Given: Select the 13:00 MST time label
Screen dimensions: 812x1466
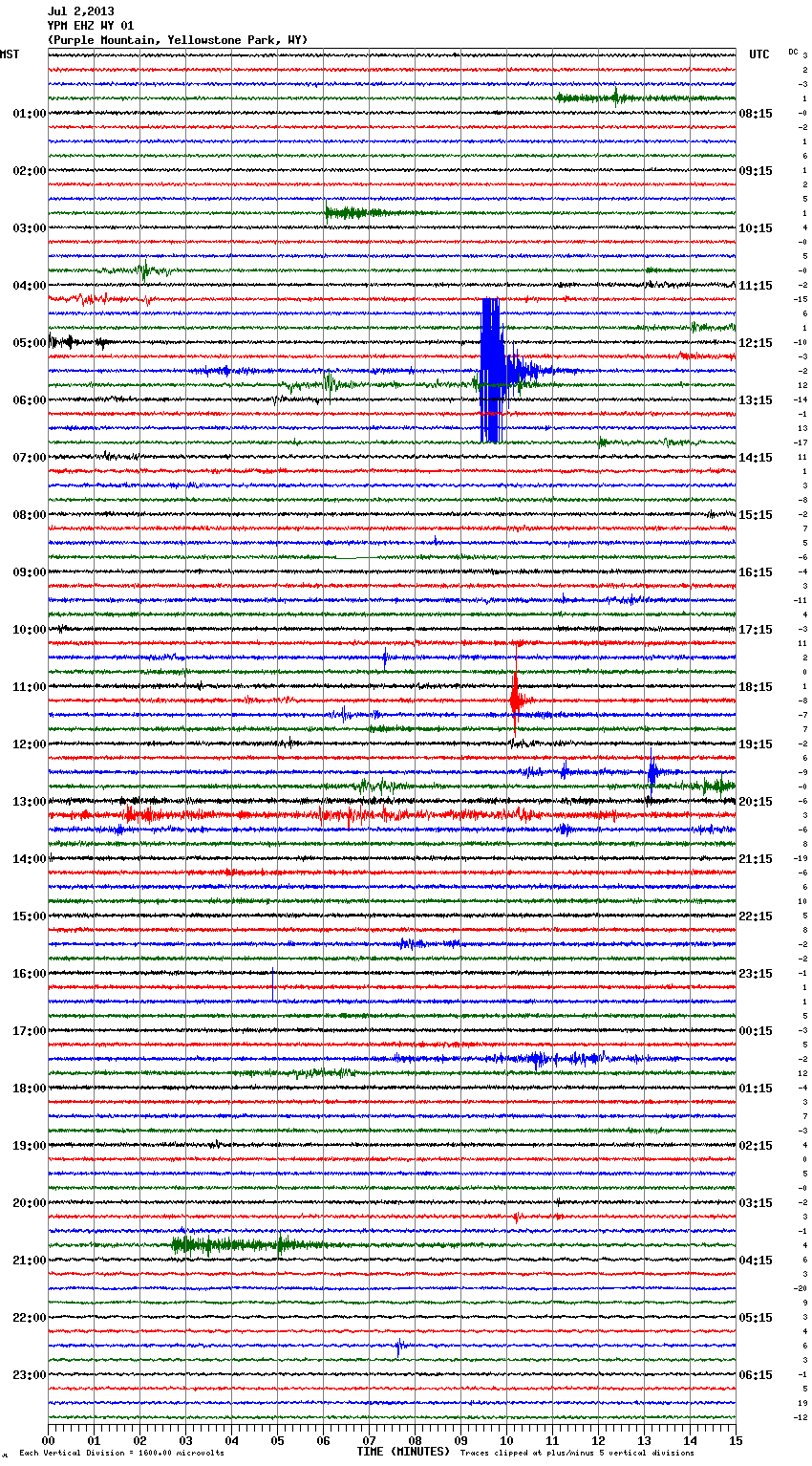Looking at the screenshot, I should click(x=30, y=802).
